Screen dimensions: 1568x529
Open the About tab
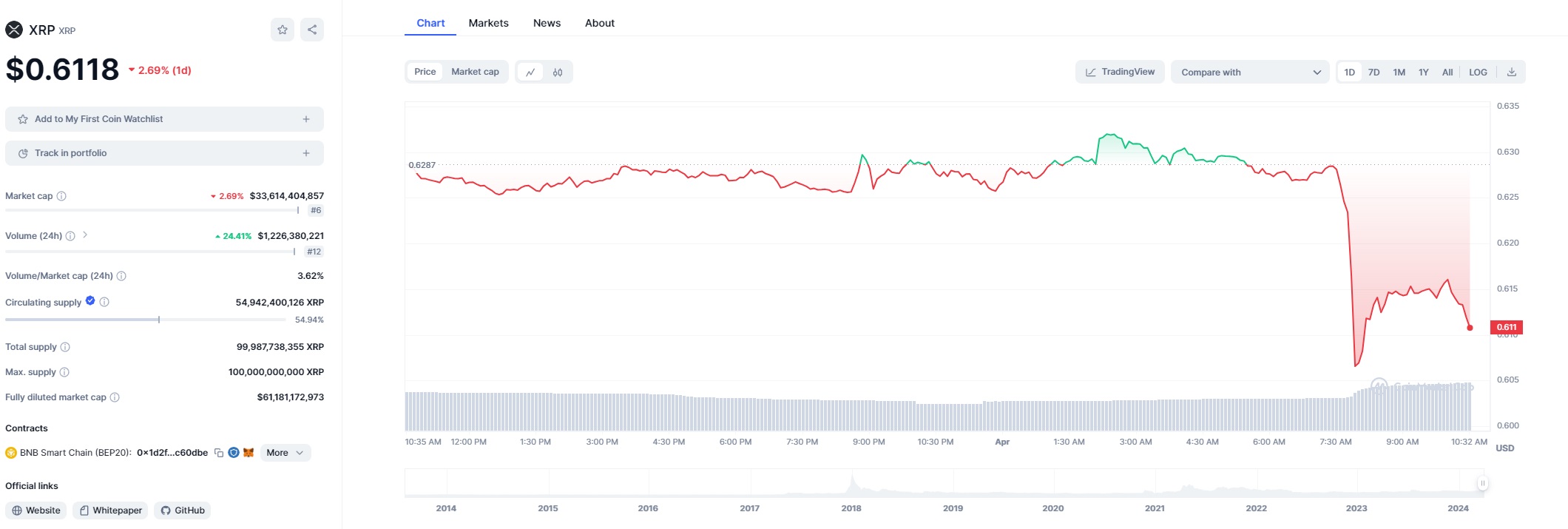pyautogui.click(x=600, y=23)
